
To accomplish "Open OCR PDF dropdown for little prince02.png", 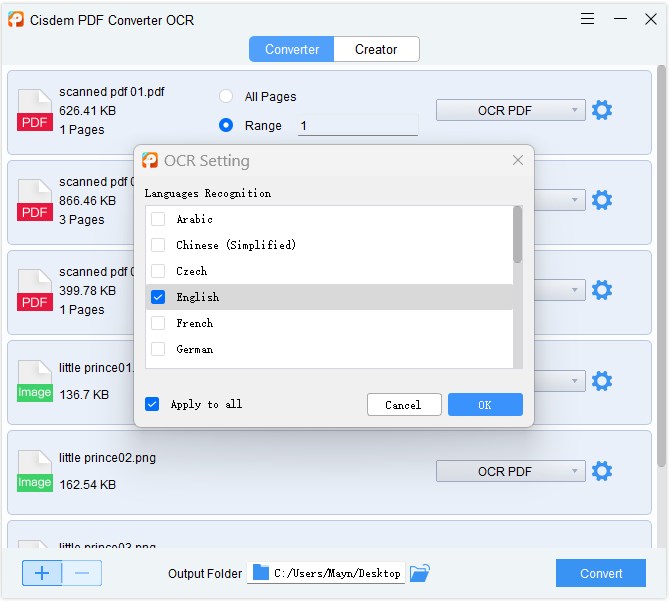I will tap(510, 471).
